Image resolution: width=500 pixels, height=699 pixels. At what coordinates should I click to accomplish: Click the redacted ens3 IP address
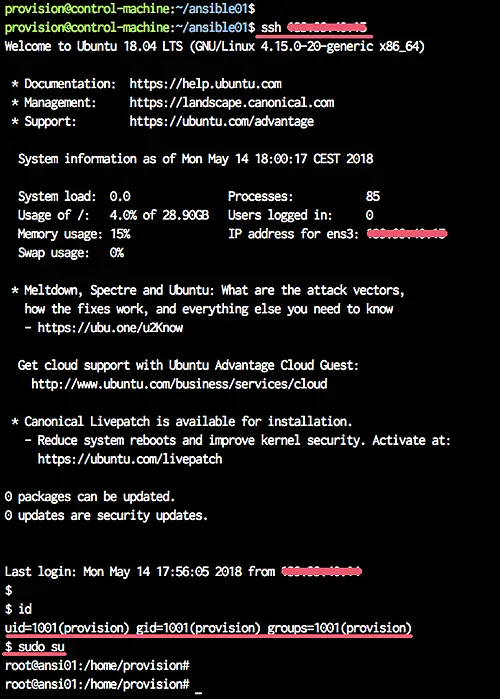406,234
